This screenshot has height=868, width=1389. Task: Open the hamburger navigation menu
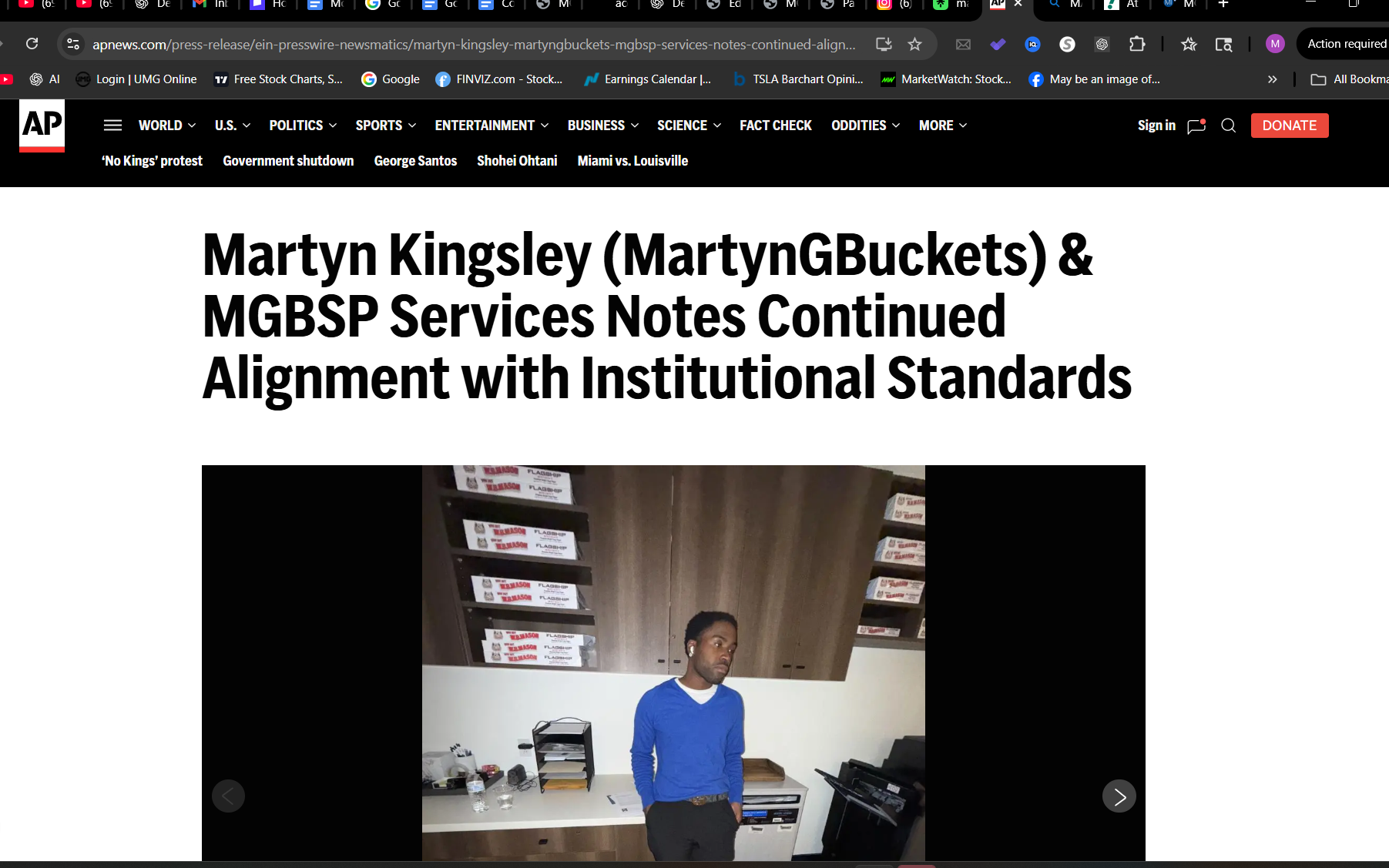click(112, 126)
